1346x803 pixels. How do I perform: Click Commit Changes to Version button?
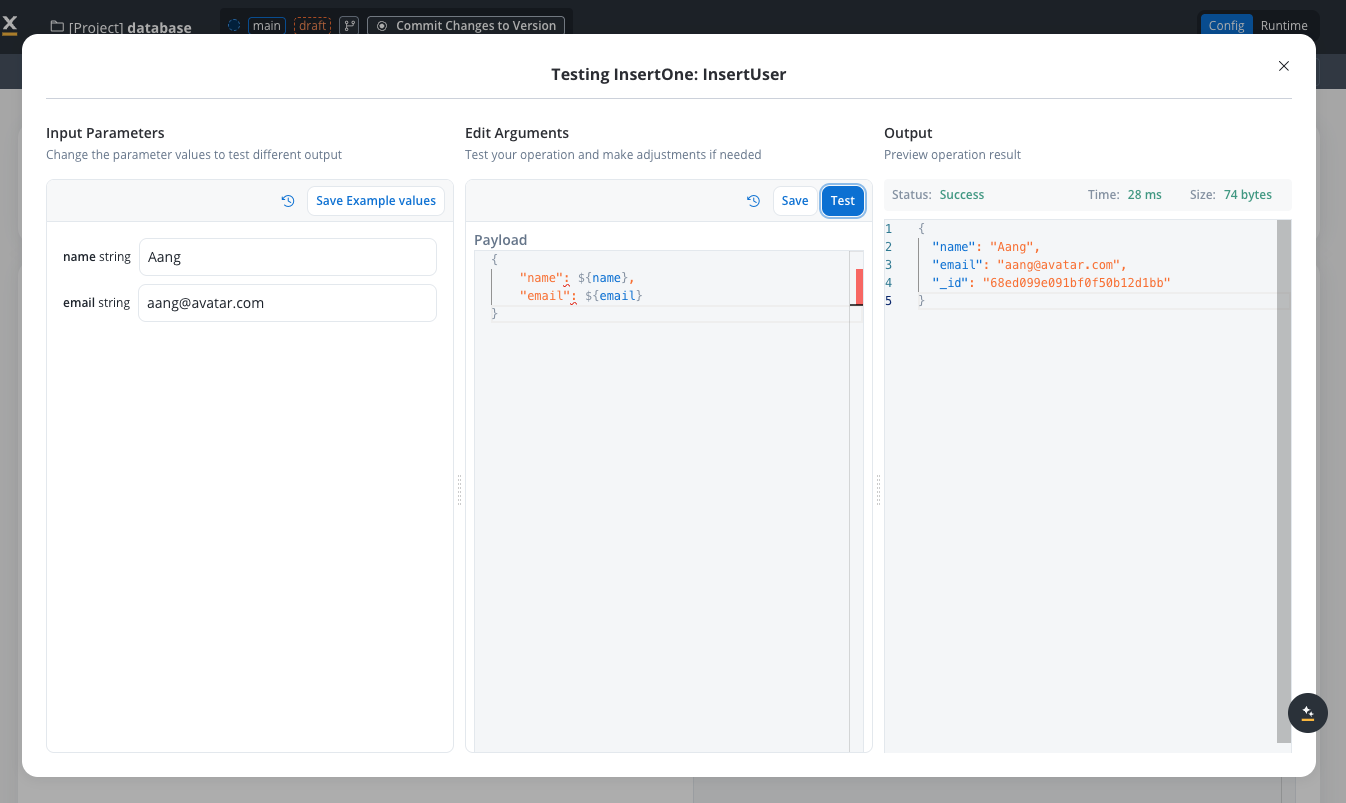(x=466, y=26)
